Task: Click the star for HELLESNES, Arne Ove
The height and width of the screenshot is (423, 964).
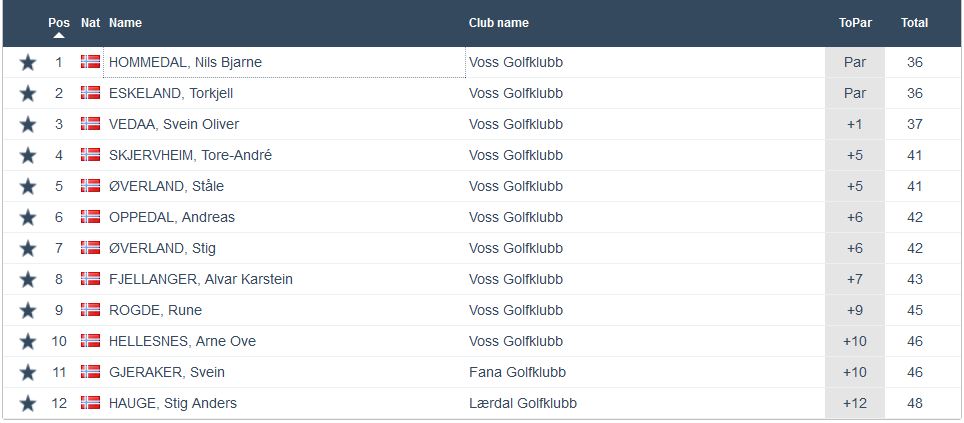Action: pos(28,342)
